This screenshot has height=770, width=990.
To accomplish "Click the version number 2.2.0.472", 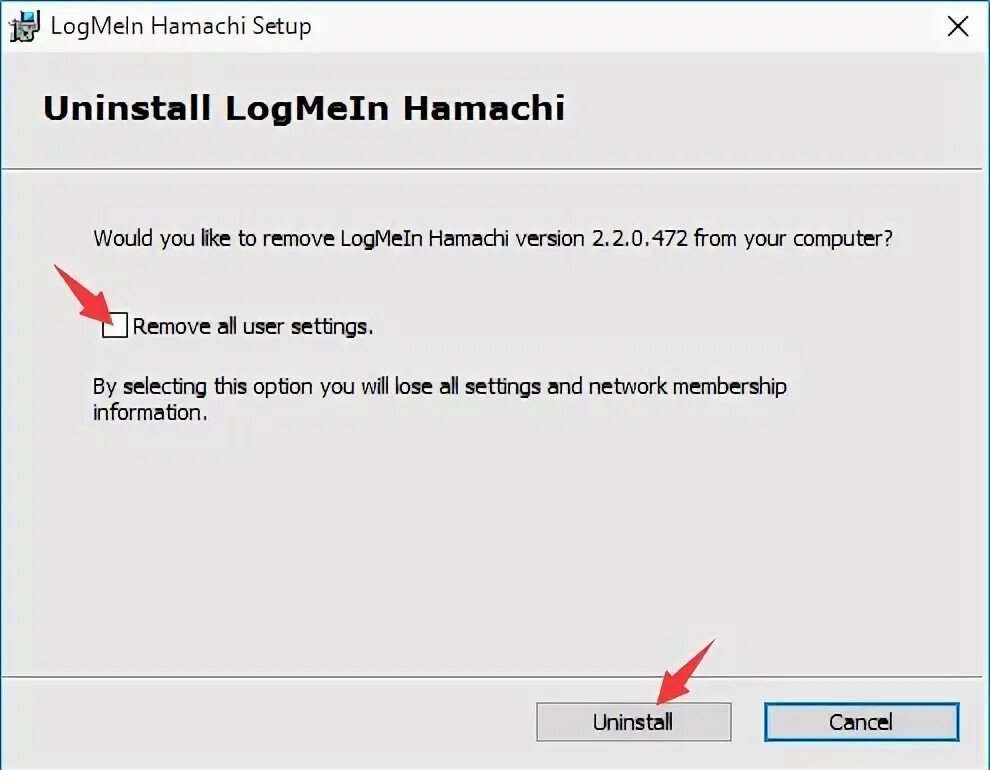I will [x=639, y=239].
